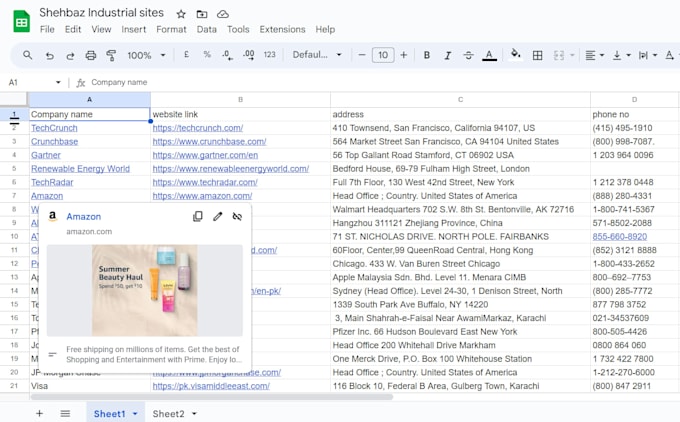Open the TechCrunch company link
The image size is (680, 422).
(54, 128)
